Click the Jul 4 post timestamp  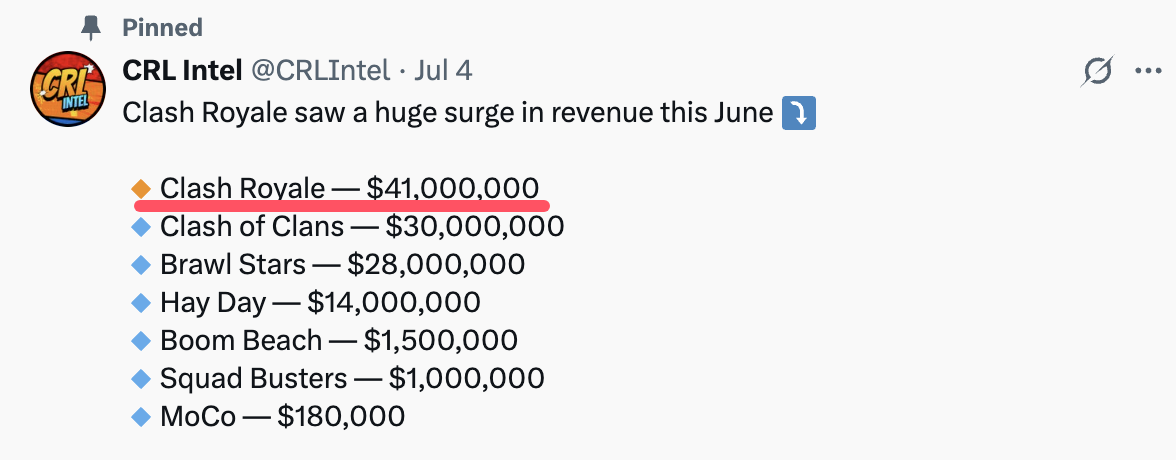(x=443, y=71)
